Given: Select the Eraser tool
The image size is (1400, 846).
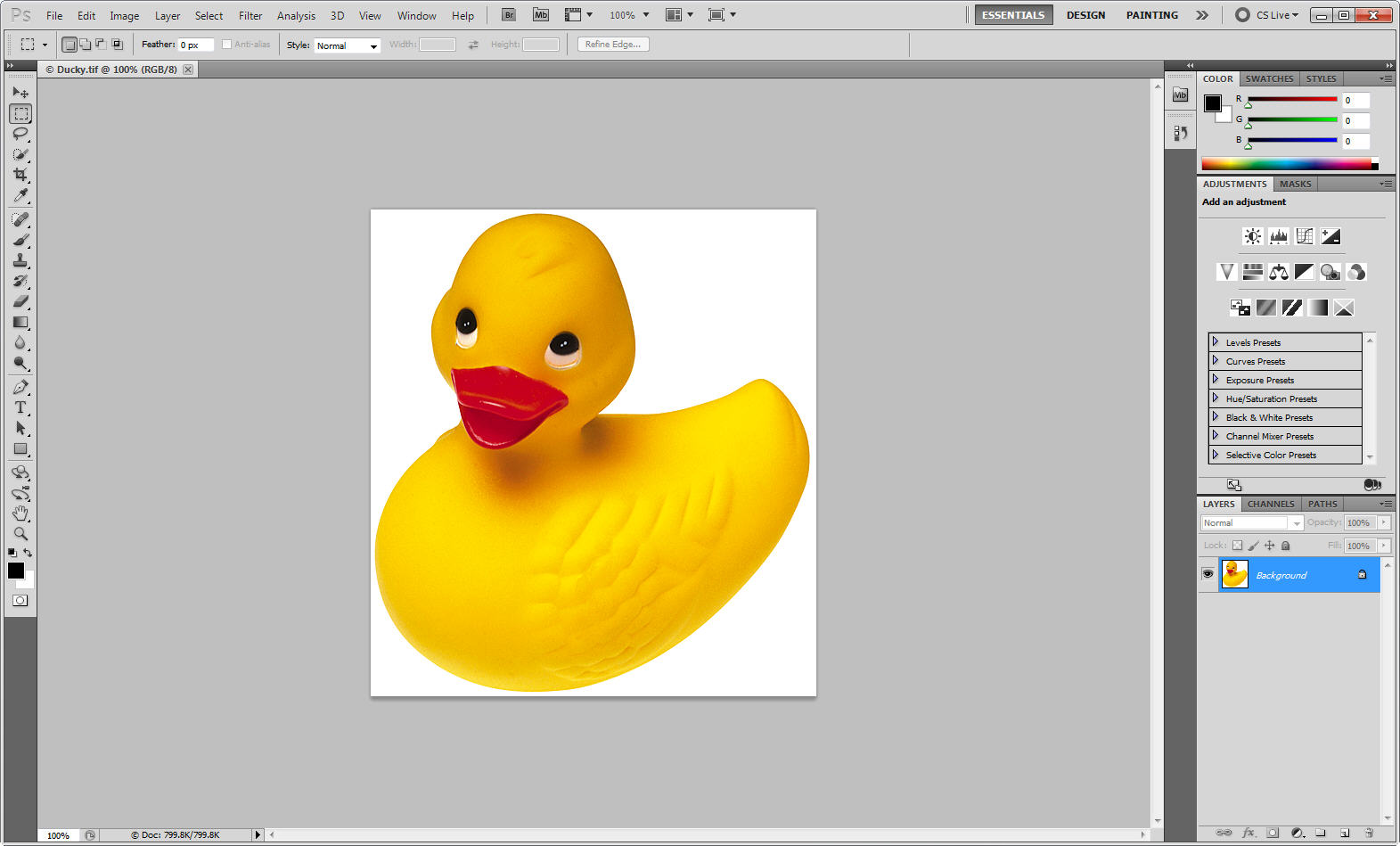Looking at the screenshot, I should (x=20, y=301).
